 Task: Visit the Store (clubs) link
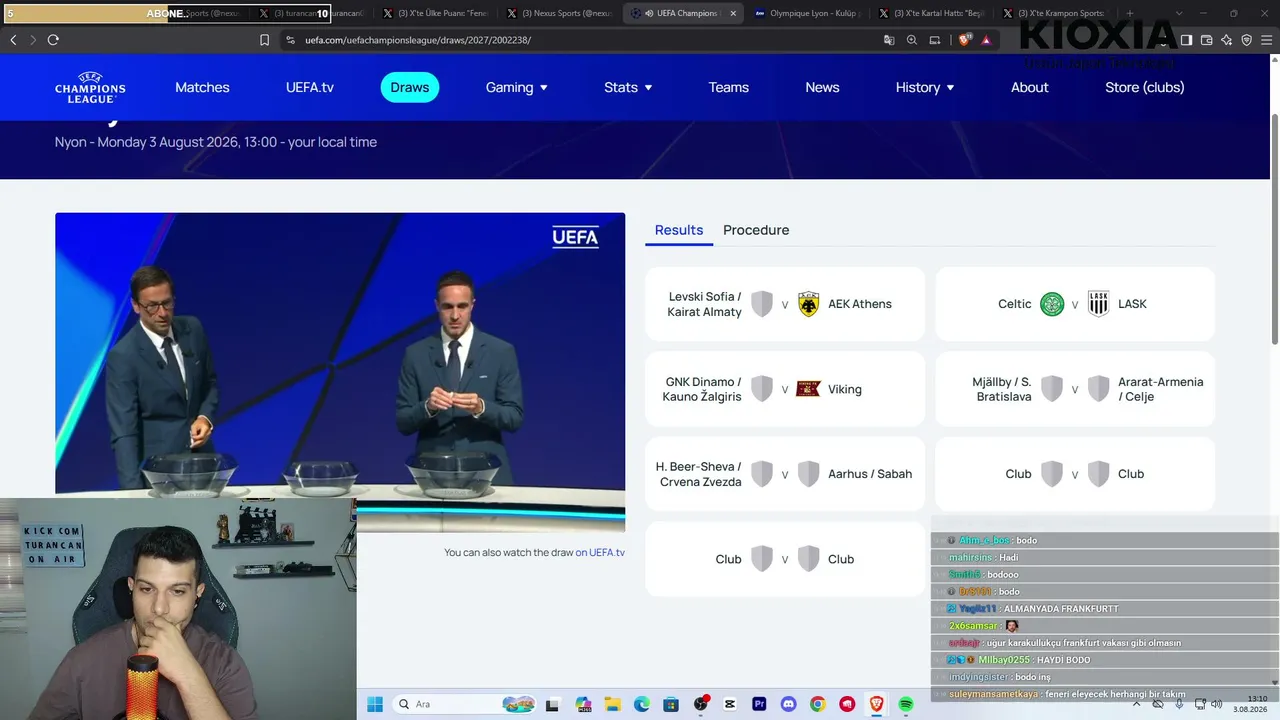pos(1145,88)
